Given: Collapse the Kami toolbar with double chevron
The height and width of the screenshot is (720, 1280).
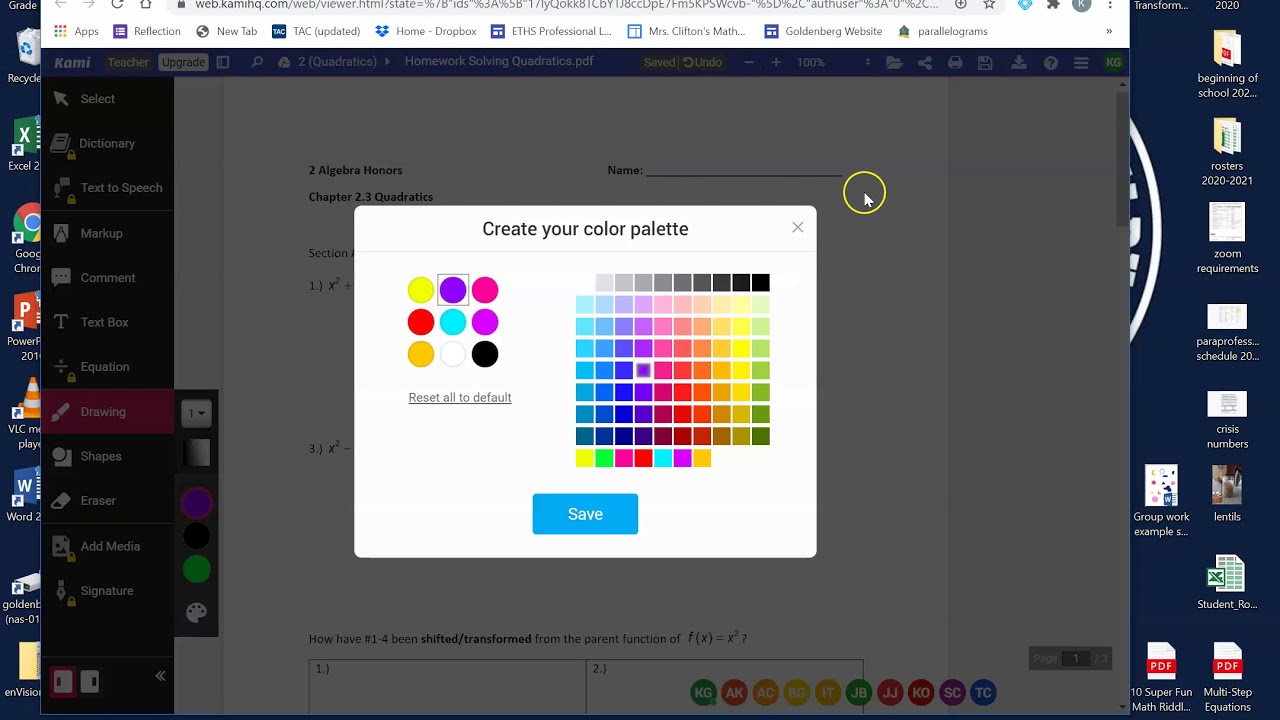Looking at the screenshot, I should pyautogui.click(x=160, y=676).
